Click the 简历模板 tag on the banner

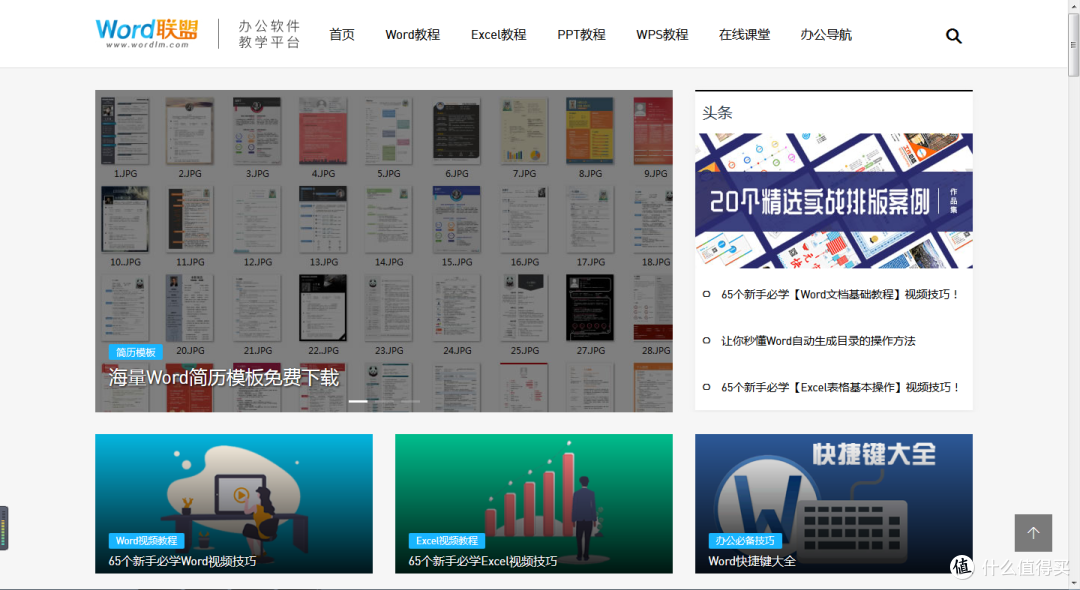(x=136, y=352)
